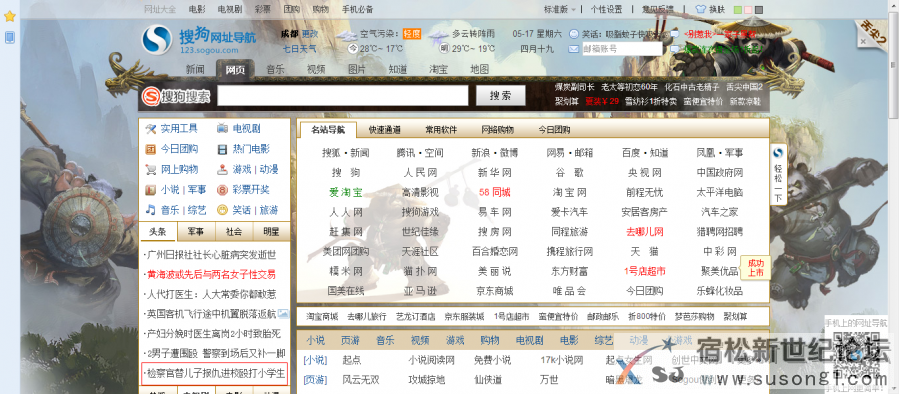Open the 常用软件 tab
Screen dimensions: 899x394
pos(441,130)
